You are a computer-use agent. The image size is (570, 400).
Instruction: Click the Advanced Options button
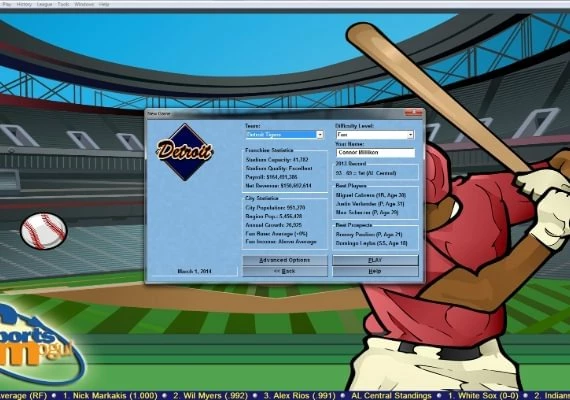[285, 260]
